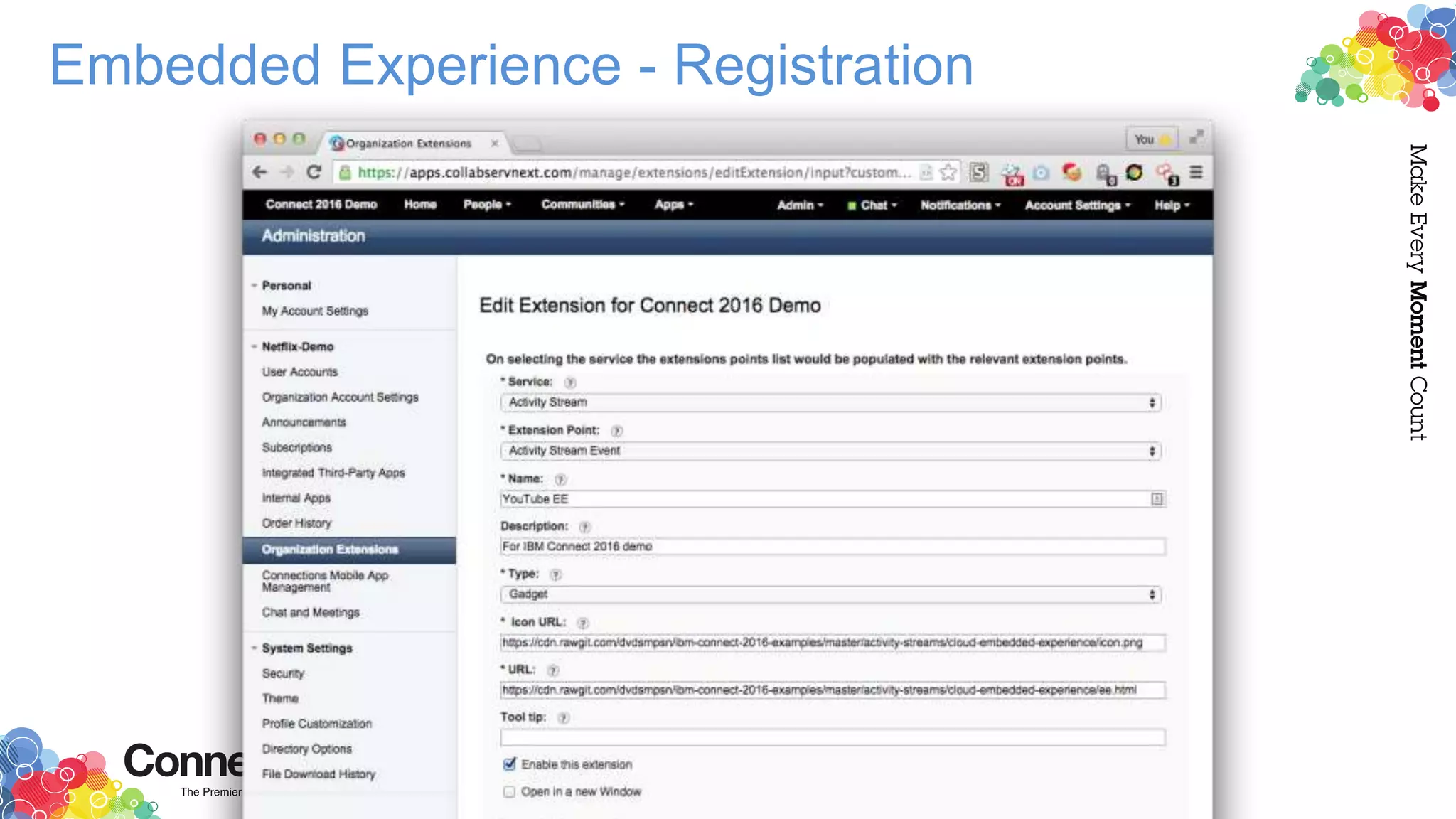Go to Home in navigation bar
Viewport: 1456px width, 819px height.
tap(420, 205)
